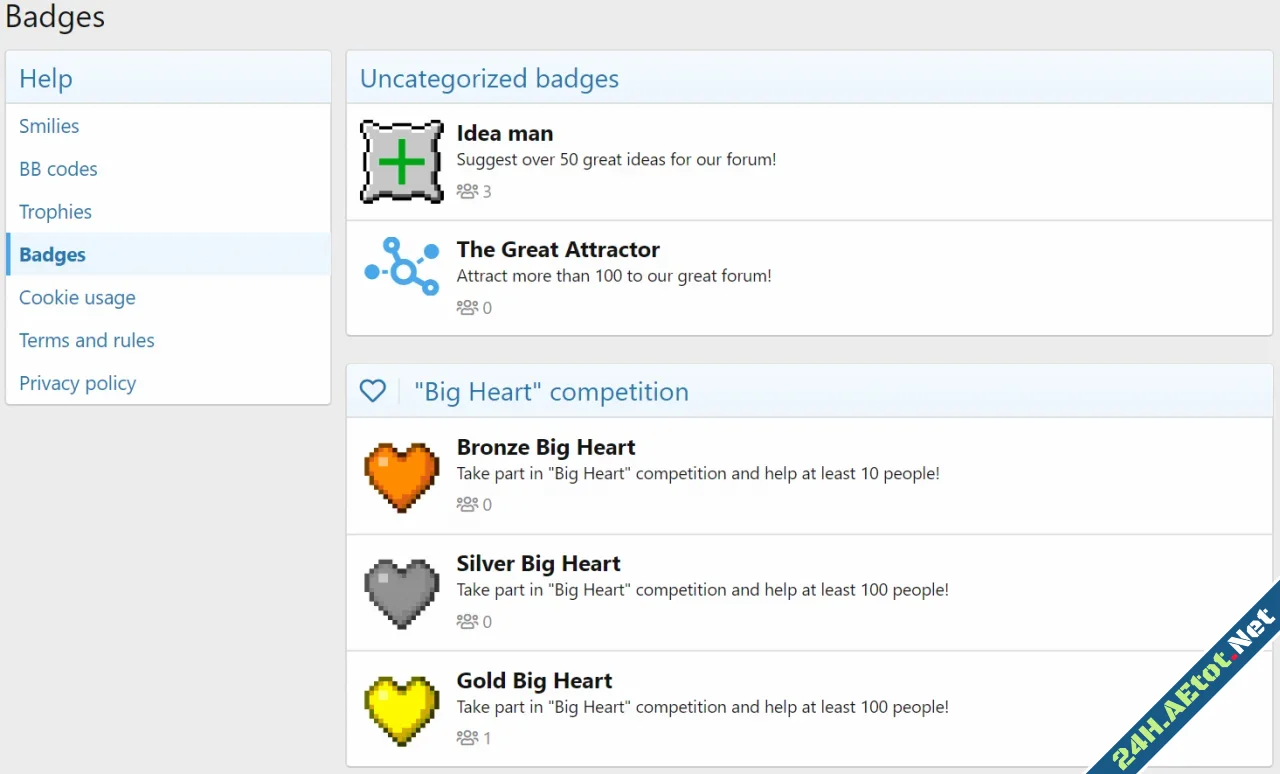Click the Idea man badge icon
This screenshot has height=774, width=1280.
click(x=401, y=161)
